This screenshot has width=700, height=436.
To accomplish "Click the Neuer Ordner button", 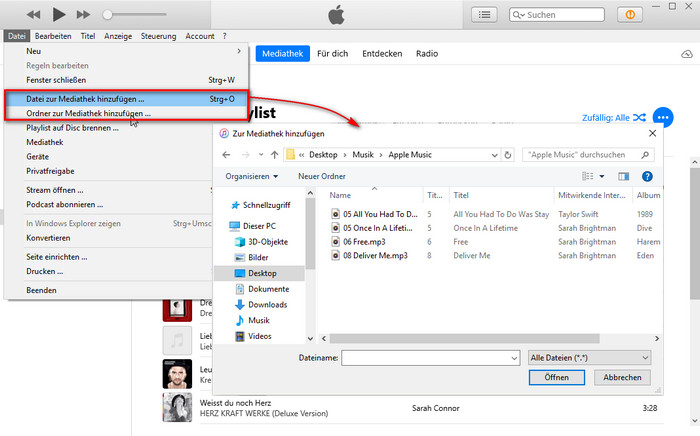I will pyautogui.click(x=322, y=176).
